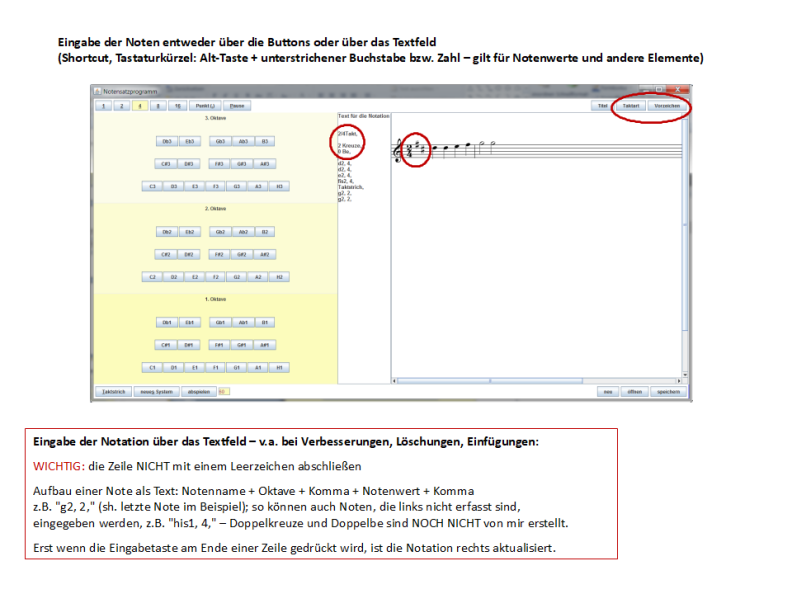The height and width of the screenshot is (594, 792).
Task: Play the notation with abspielen
Action: (x=198, y=391)
